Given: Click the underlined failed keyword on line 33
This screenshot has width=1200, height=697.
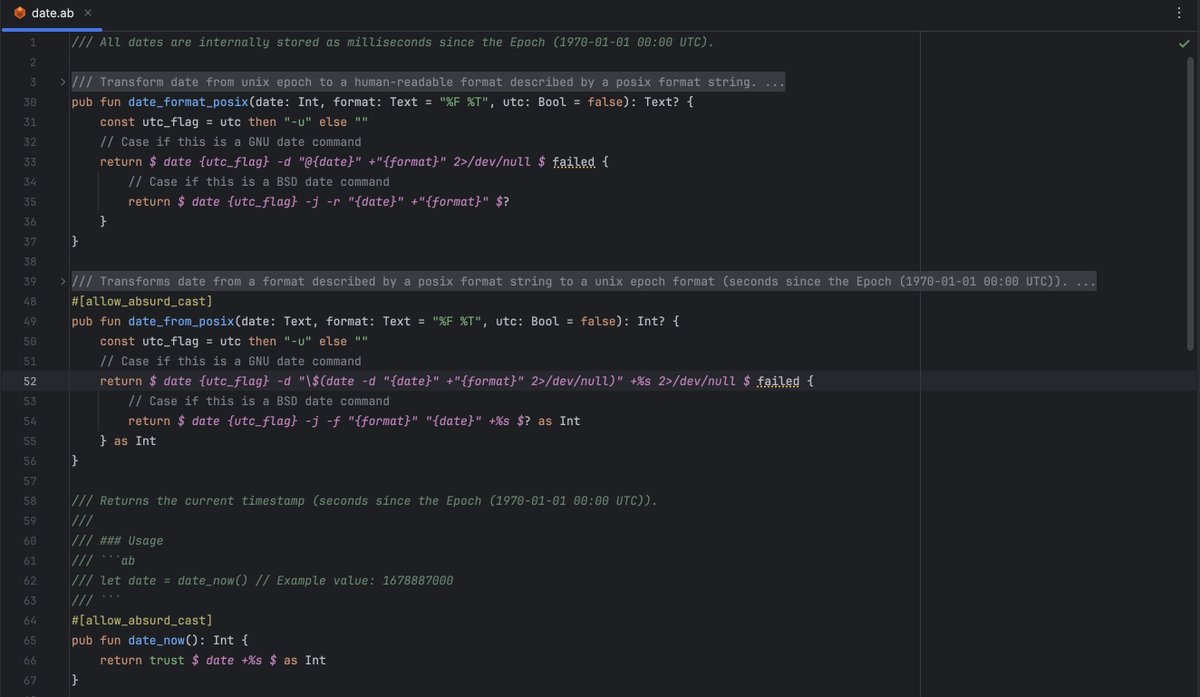Looking at the screenshot, I should click(x=574, y=162).
